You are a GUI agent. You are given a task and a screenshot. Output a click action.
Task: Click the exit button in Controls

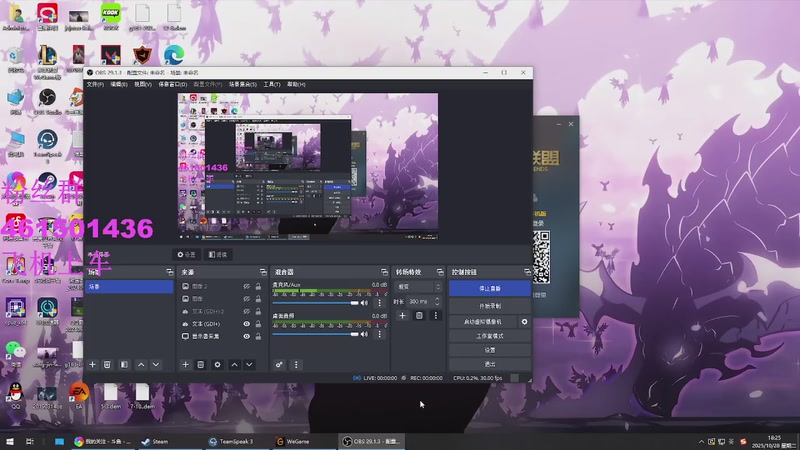(490, 364)
